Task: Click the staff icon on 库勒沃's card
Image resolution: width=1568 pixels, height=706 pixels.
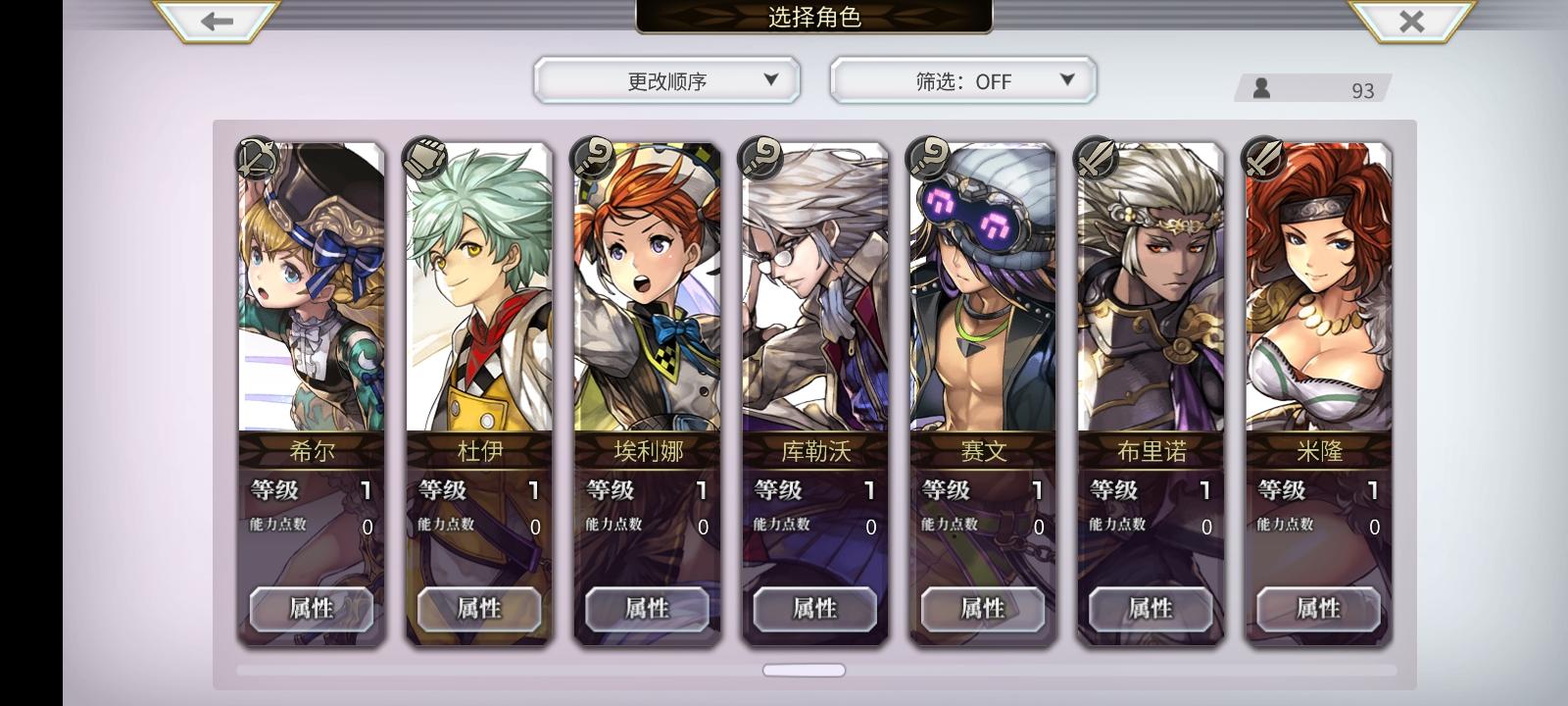Action: [x=760, y=158]
